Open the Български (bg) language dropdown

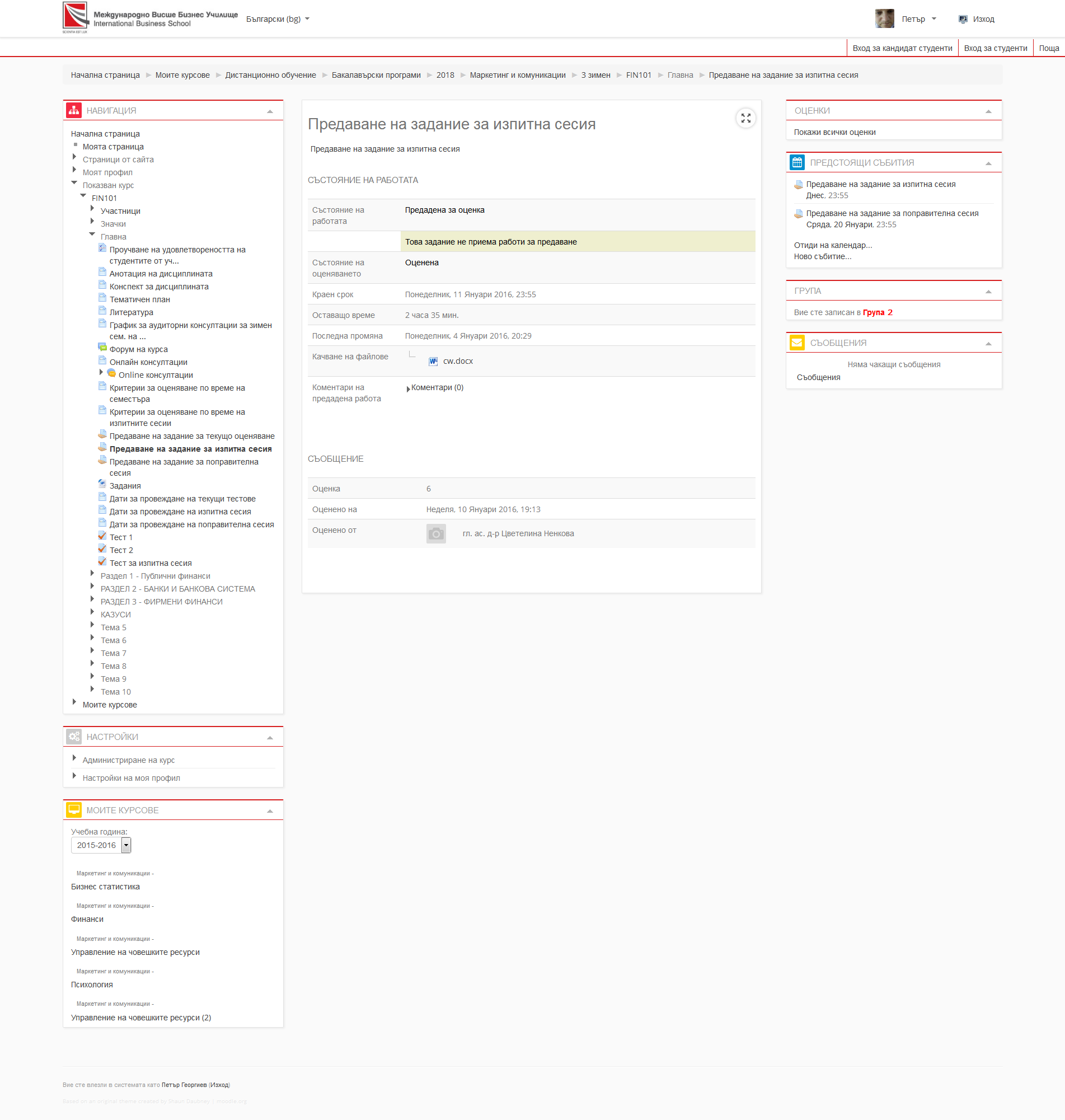click(278, 19)
